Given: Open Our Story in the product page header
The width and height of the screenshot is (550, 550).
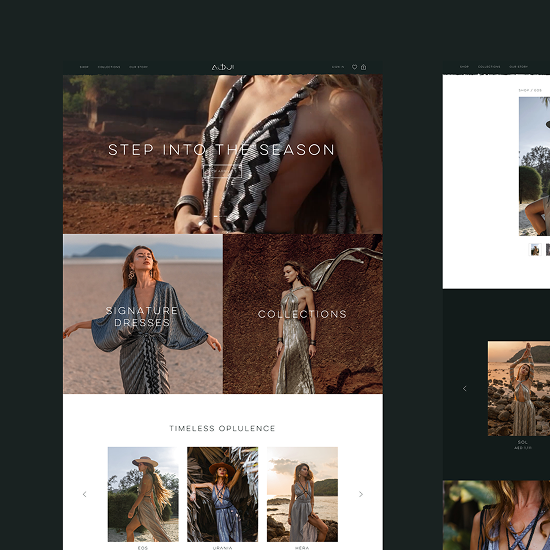Looking at the screenshot, I should click(518, 67).
